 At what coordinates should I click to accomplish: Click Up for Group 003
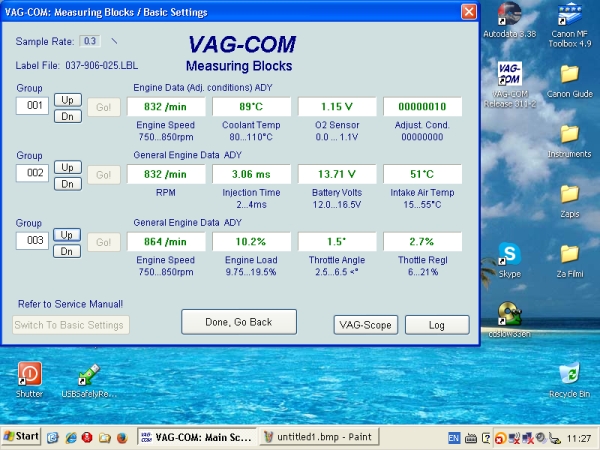67,235
